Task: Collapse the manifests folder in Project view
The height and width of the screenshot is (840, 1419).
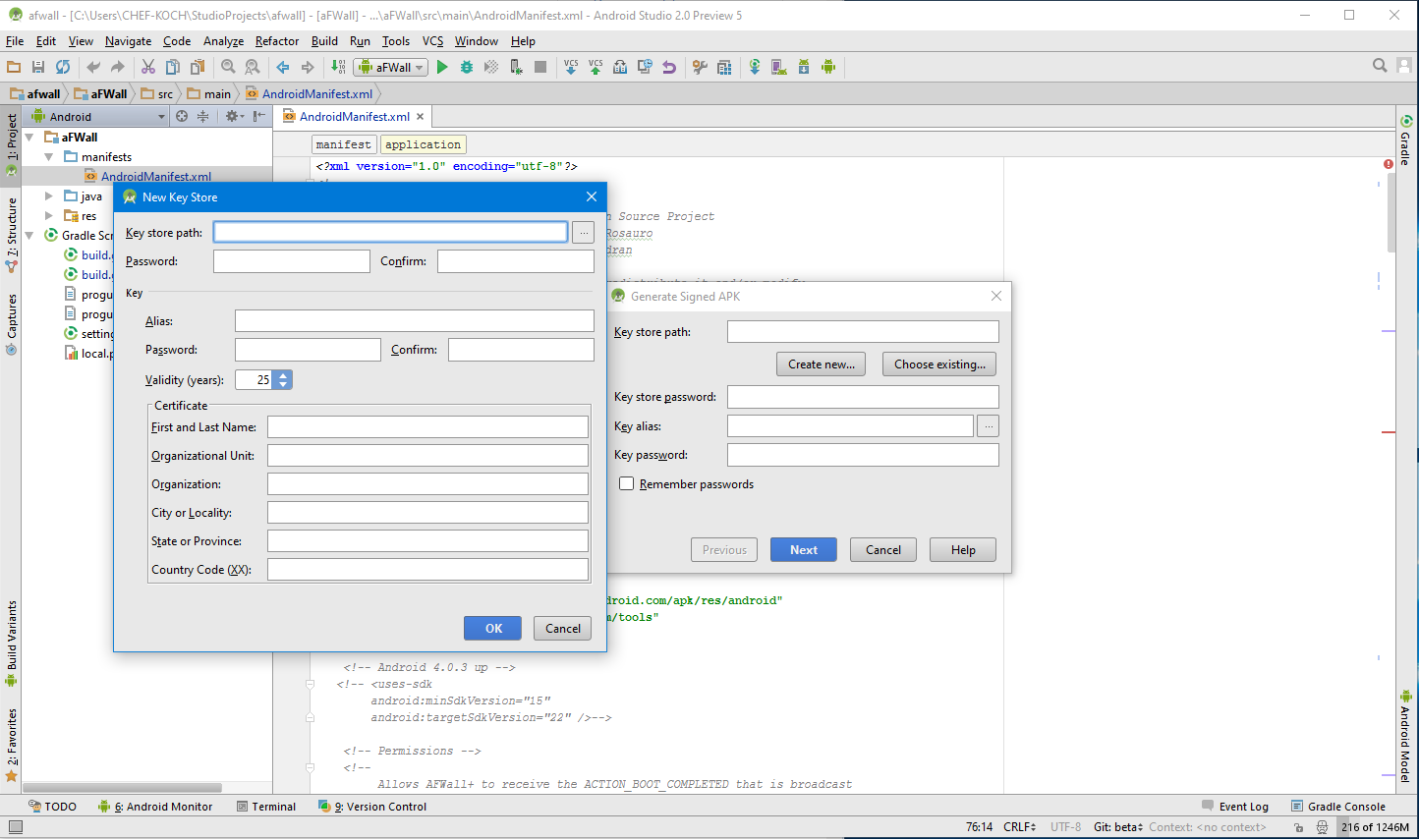Action: point(47,156)
